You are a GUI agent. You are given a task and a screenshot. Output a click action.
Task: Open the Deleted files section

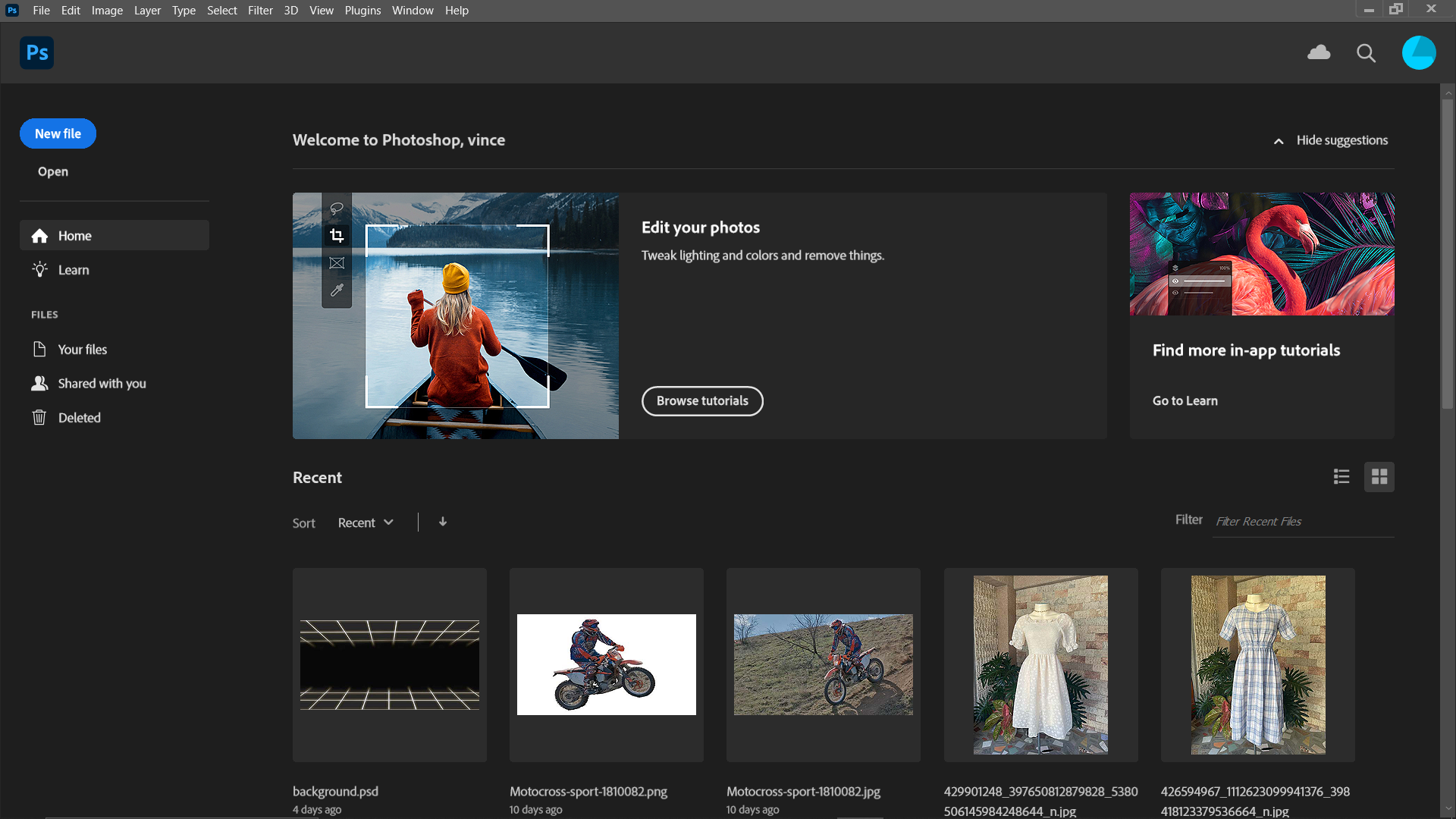pyautogui.click(x=80, y=417)
